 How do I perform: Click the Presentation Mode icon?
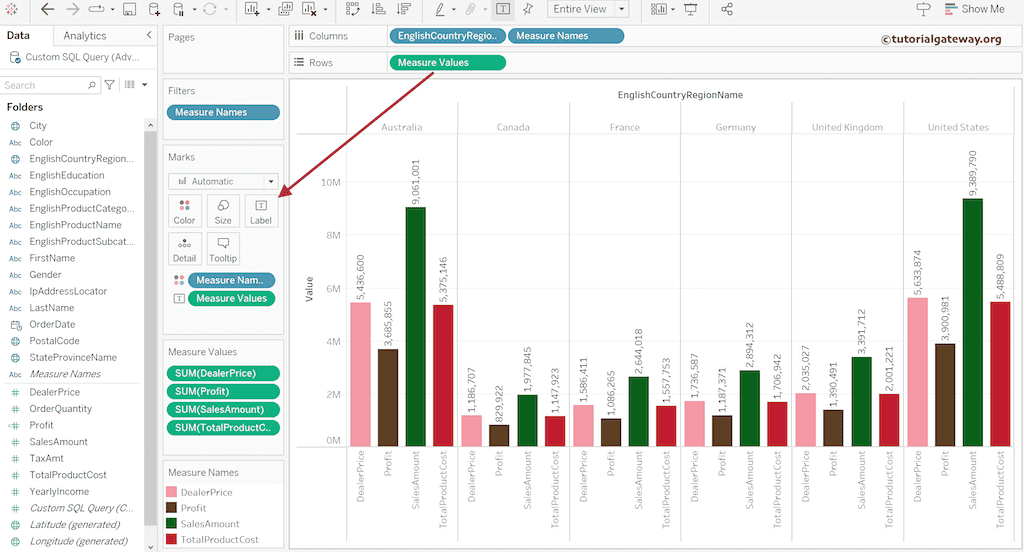690,9
